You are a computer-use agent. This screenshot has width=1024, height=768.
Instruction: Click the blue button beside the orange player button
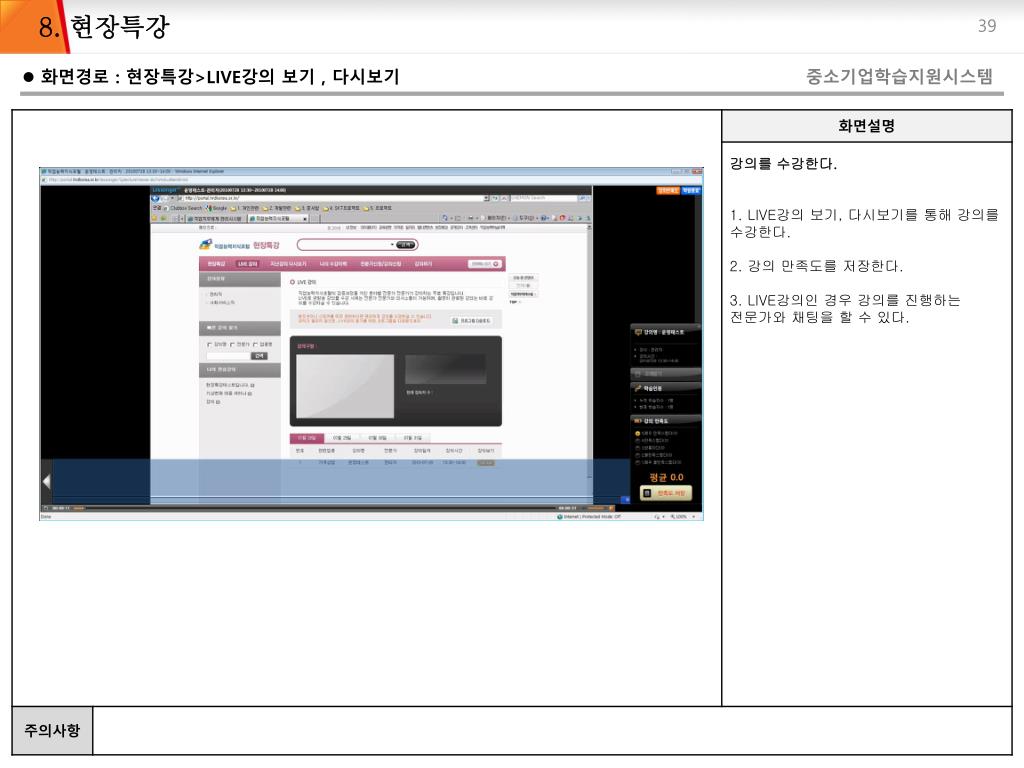click(x=691, y=191)
